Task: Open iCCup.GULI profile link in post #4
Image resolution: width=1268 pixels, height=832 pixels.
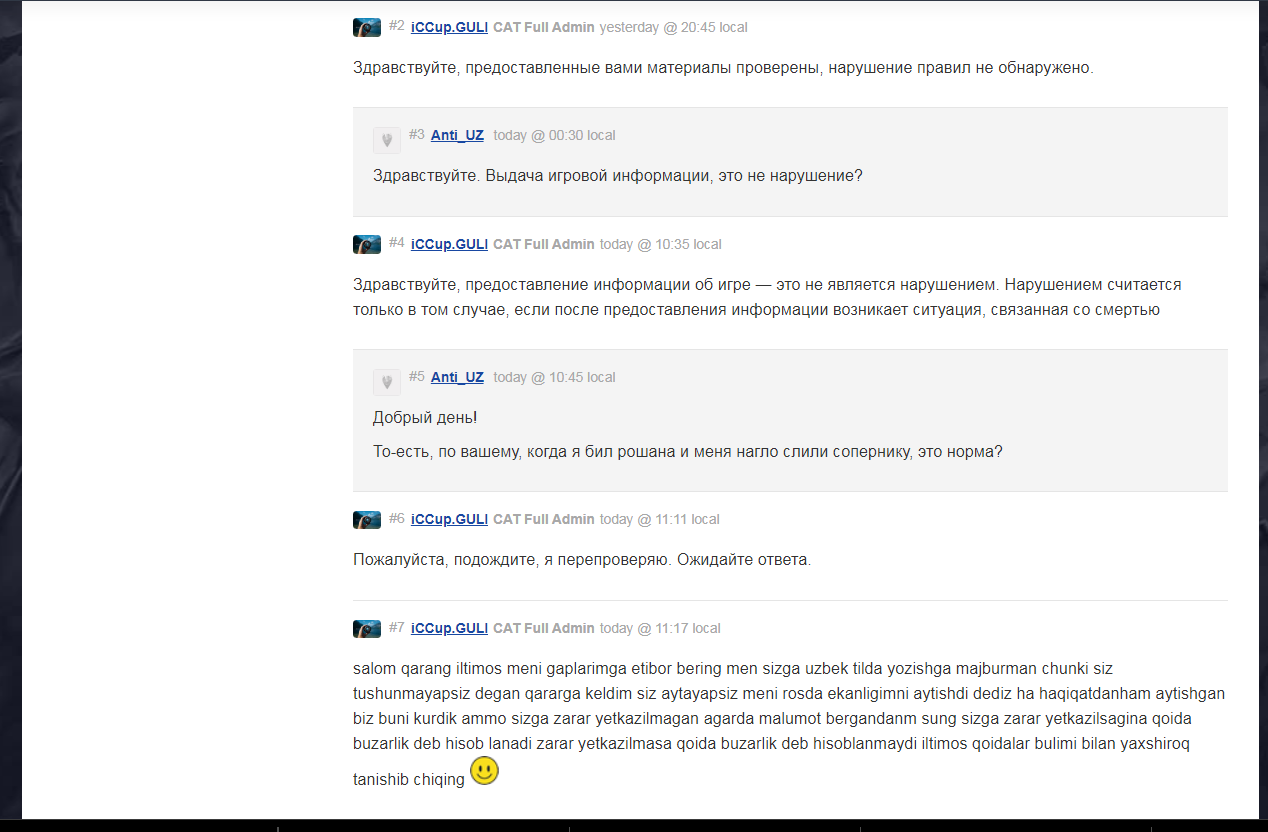Action: point(449,245)
